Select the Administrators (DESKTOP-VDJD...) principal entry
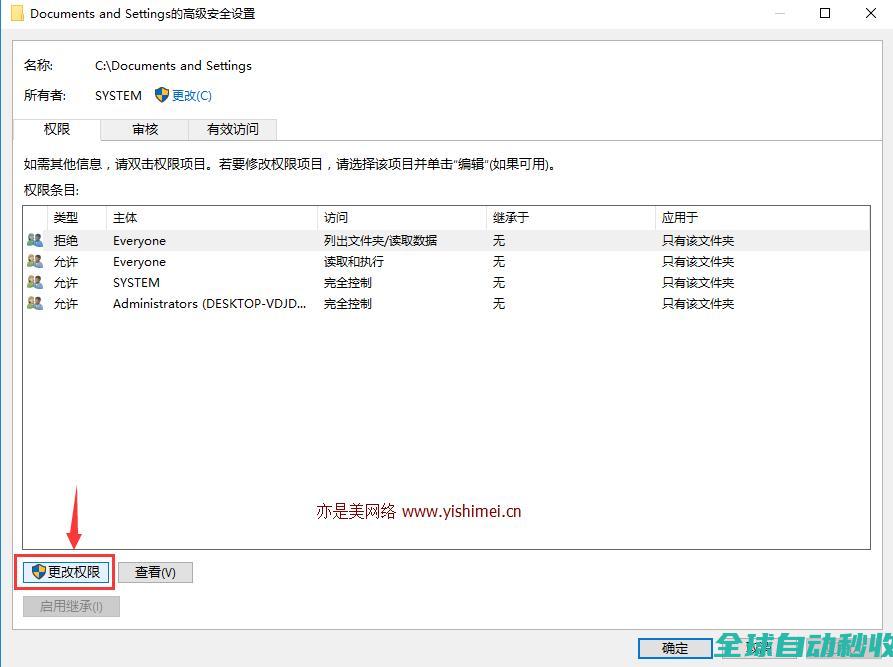893x667 pixels. pyautogui.click(x=210, y=303)
